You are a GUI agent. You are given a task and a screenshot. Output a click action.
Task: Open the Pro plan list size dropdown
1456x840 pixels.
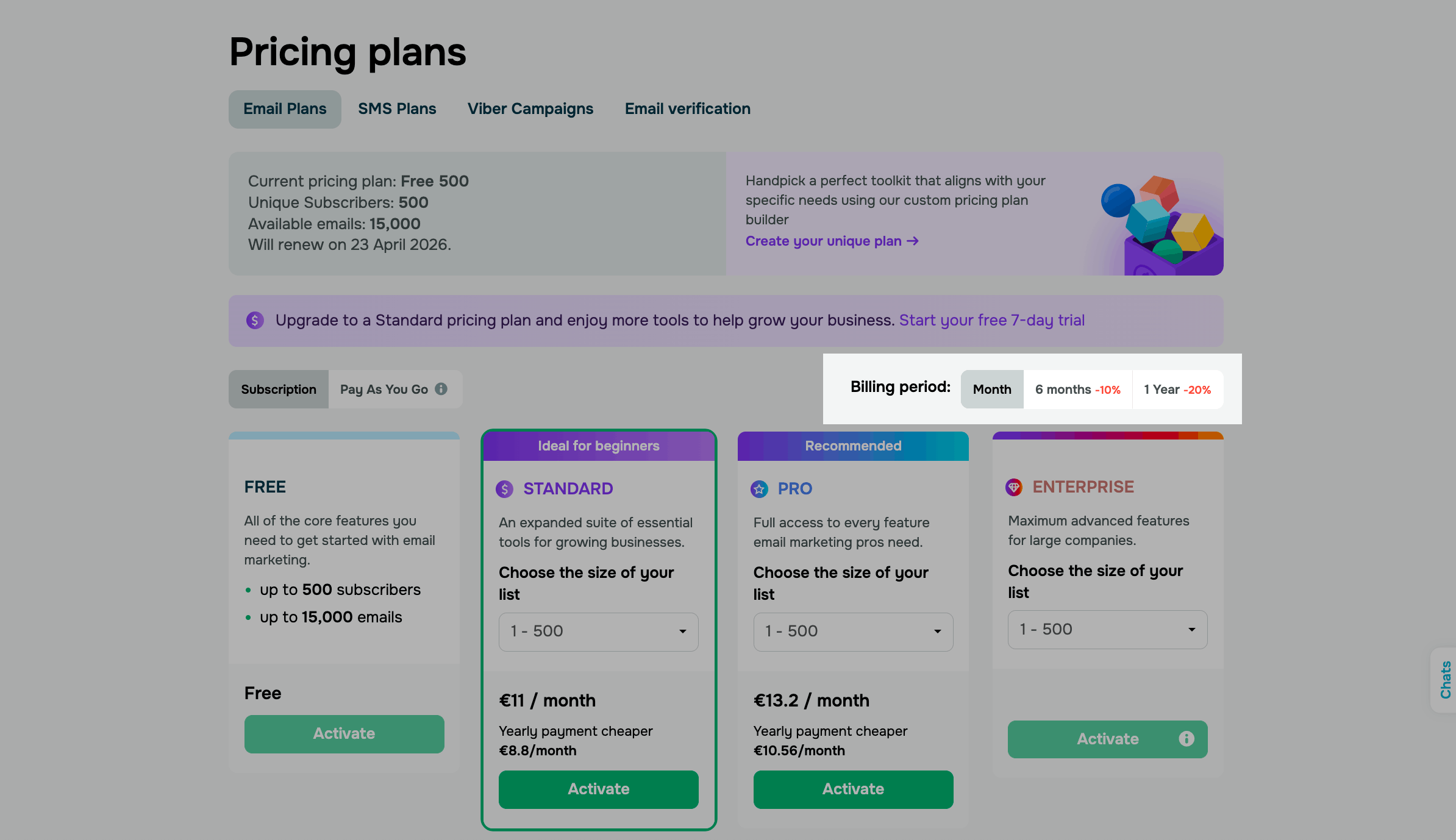click(853, 632)
